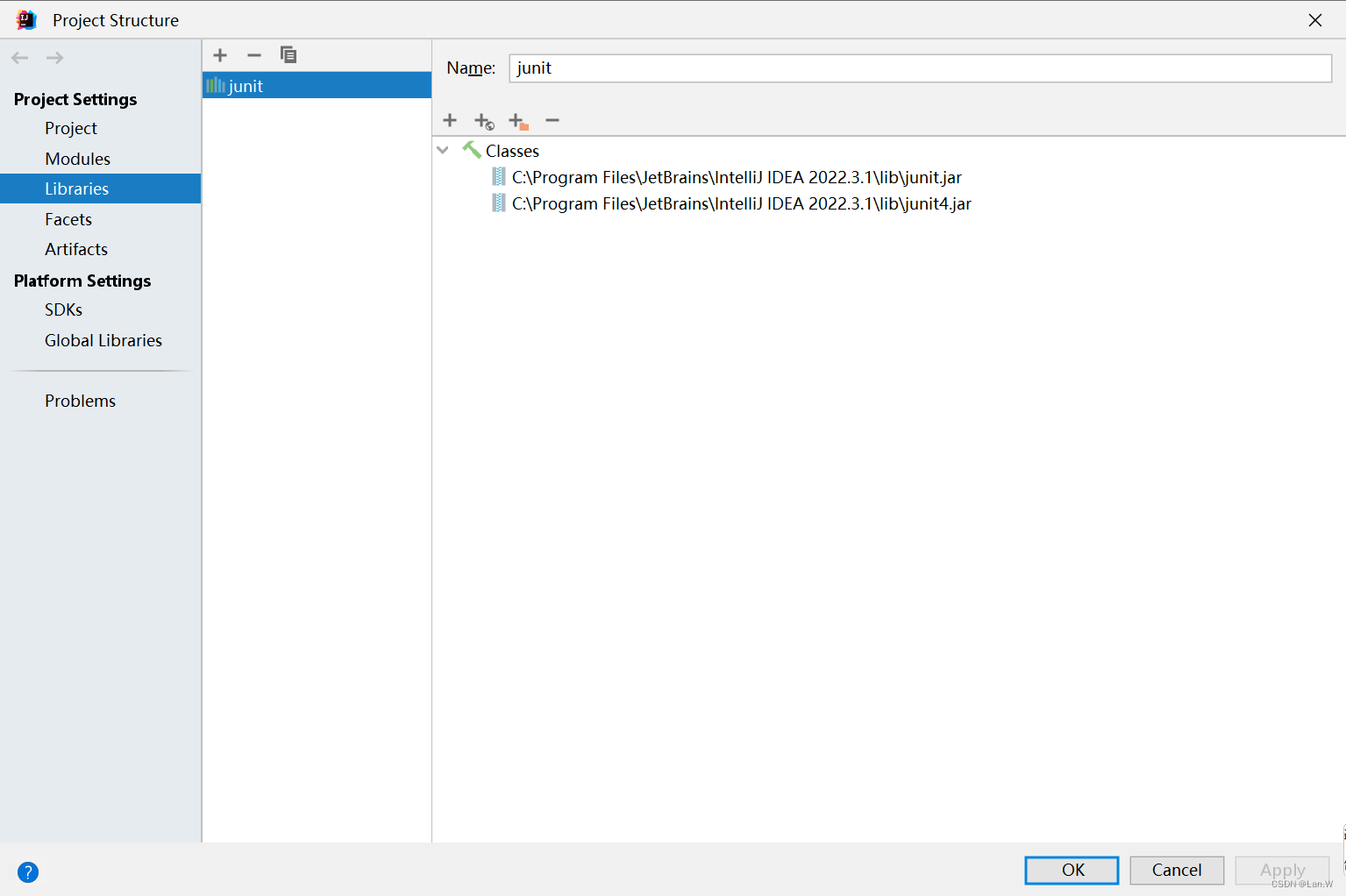Screen dimensions: 1346x896
Task: Click the back navigation arrow
Action: tap(19, 57)
